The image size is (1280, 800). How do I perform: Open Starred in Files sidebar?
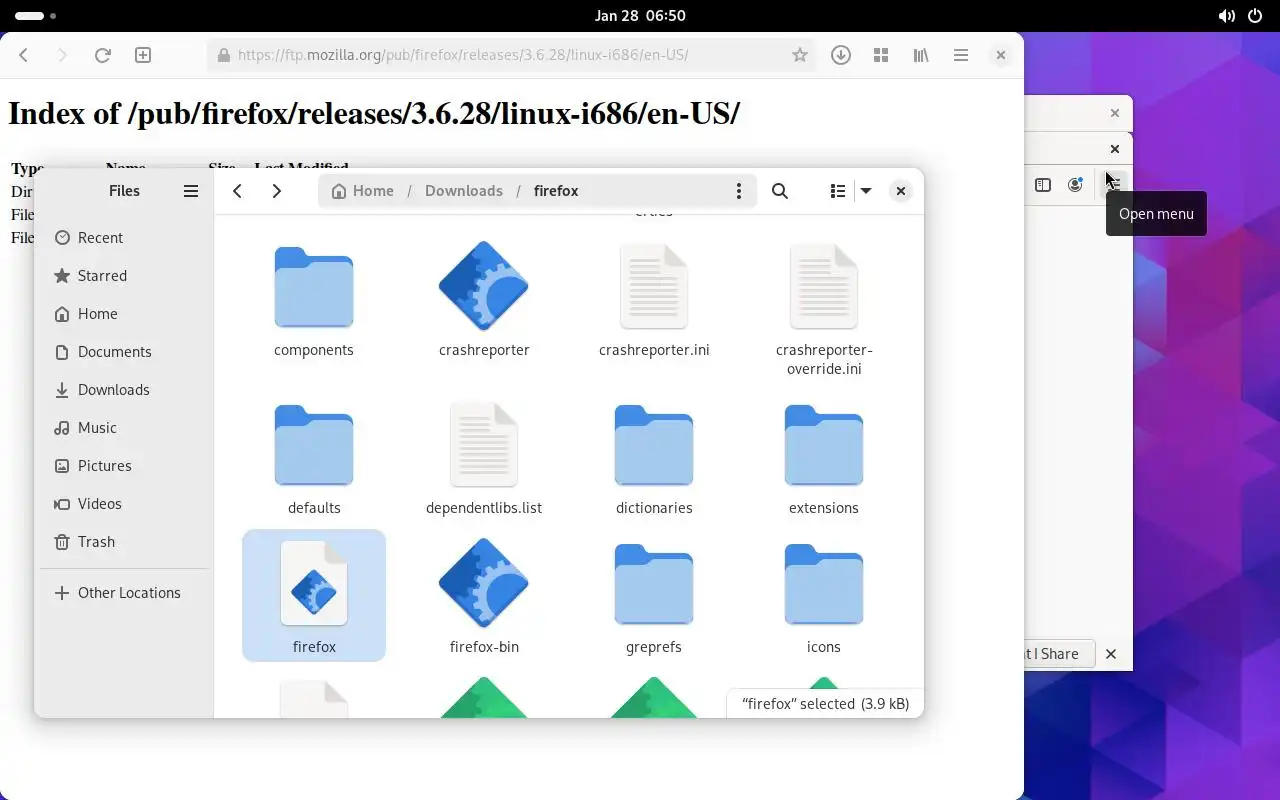tap(124, 276)
